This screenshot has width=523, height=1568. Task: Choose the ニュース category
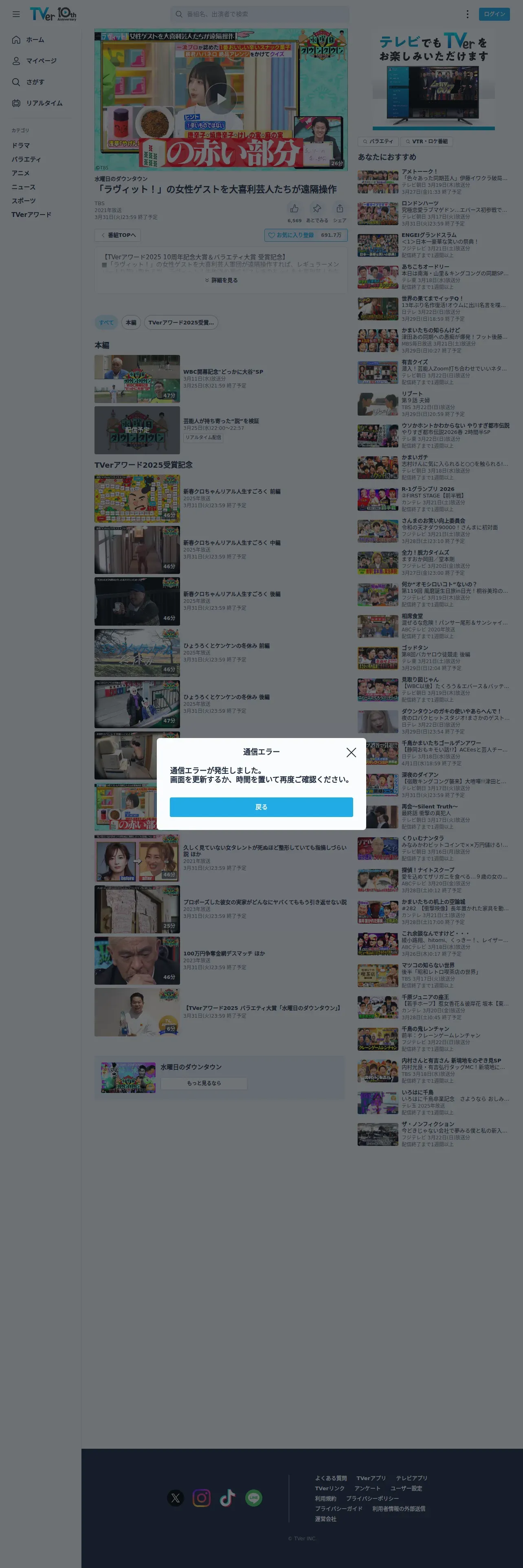point(24,187)
